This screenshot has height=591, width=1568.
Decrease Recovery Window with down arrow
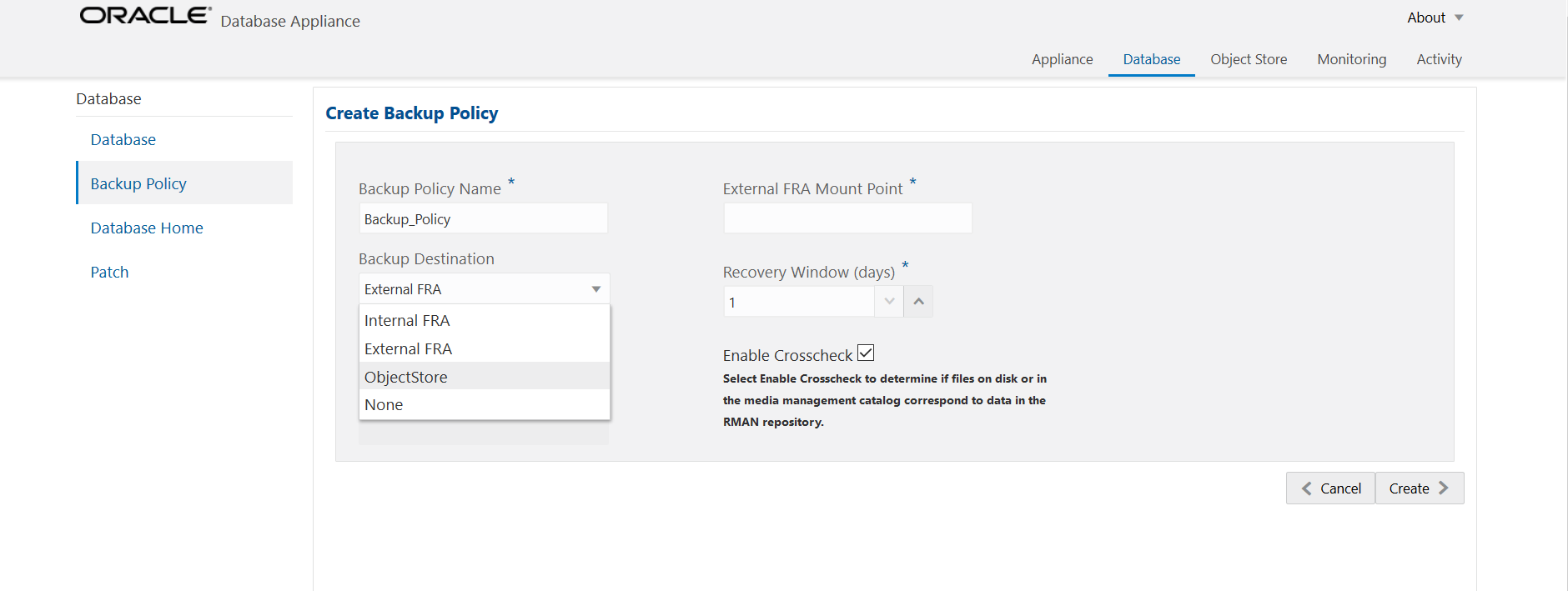[889, 302]
